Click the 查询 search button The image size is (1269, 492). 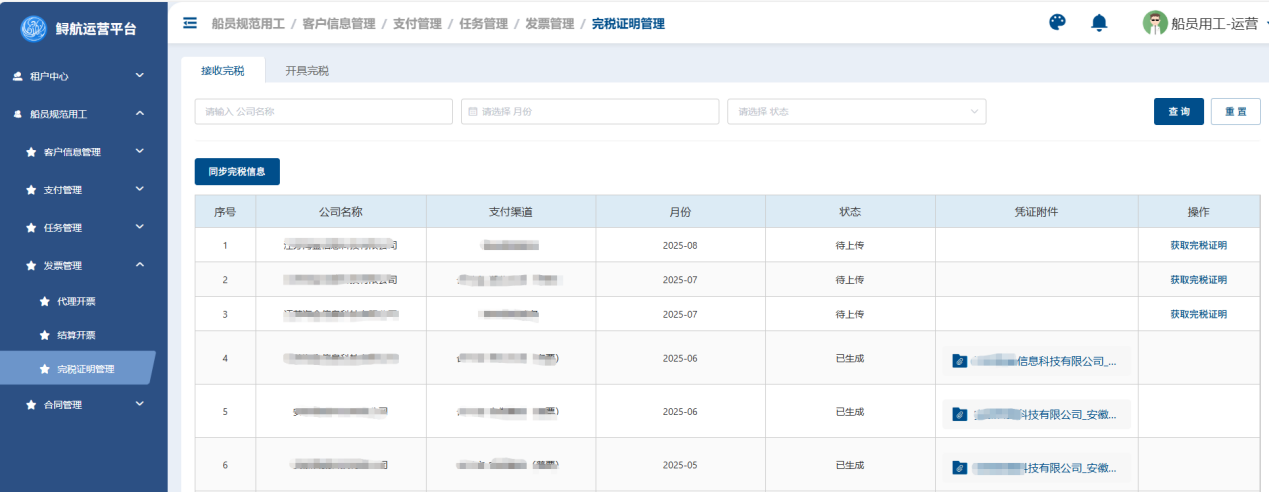tap(1178, 112)
